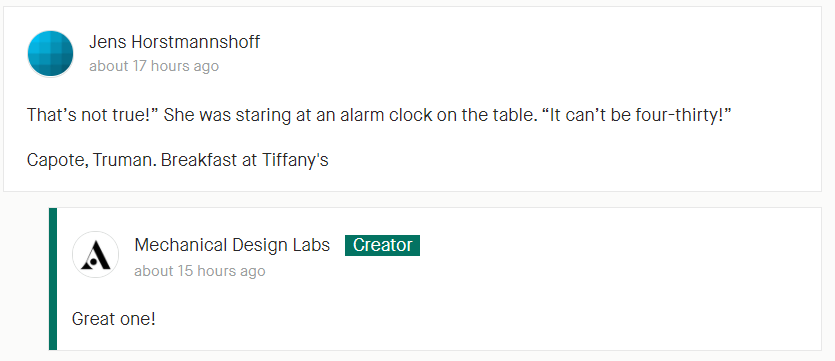
Task: Open the 'about 17 hours ago' timestamp
Action: [154, 66]
